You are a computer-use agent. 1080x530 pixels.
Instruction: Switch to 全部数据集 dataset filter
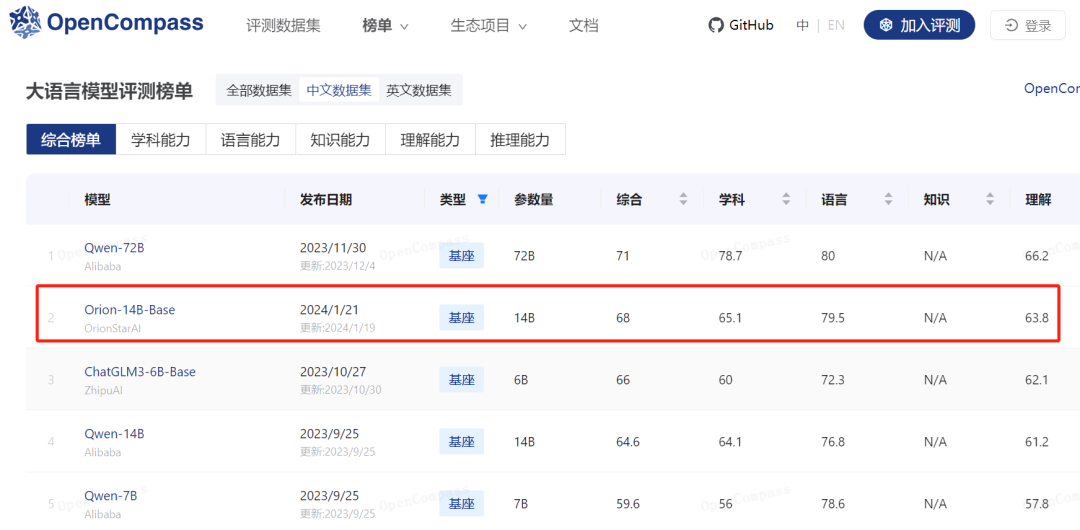(259, 90)
